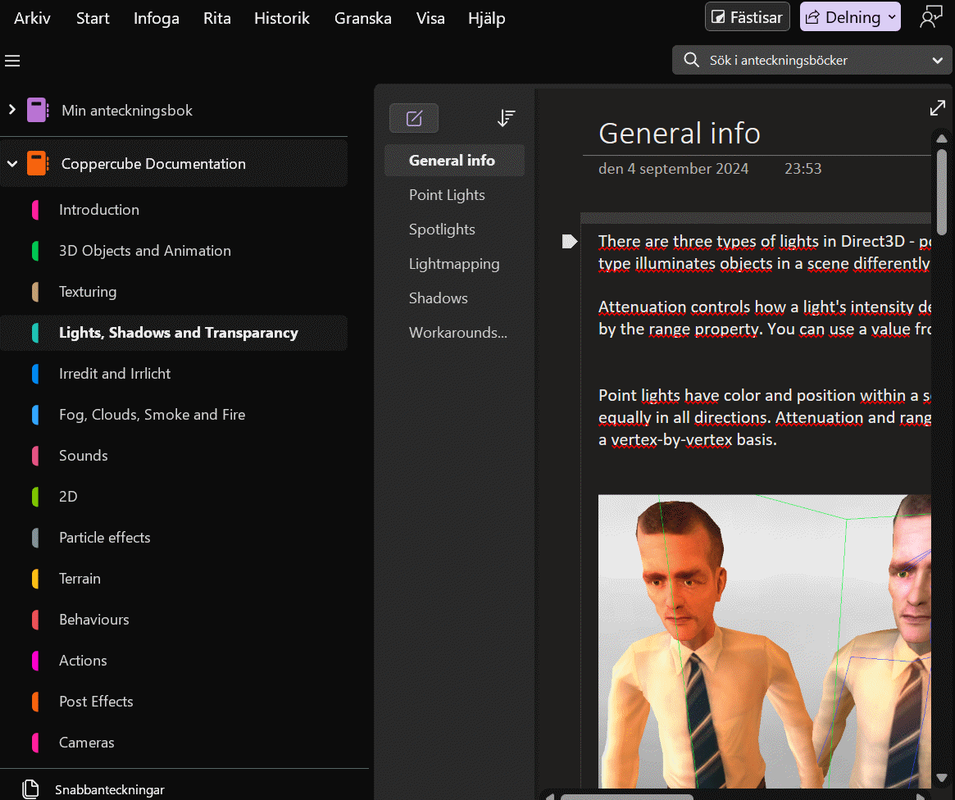Click the teal color tab of Lights section
The height and width of the screenshot is (800, 955).
pos(35,333)
